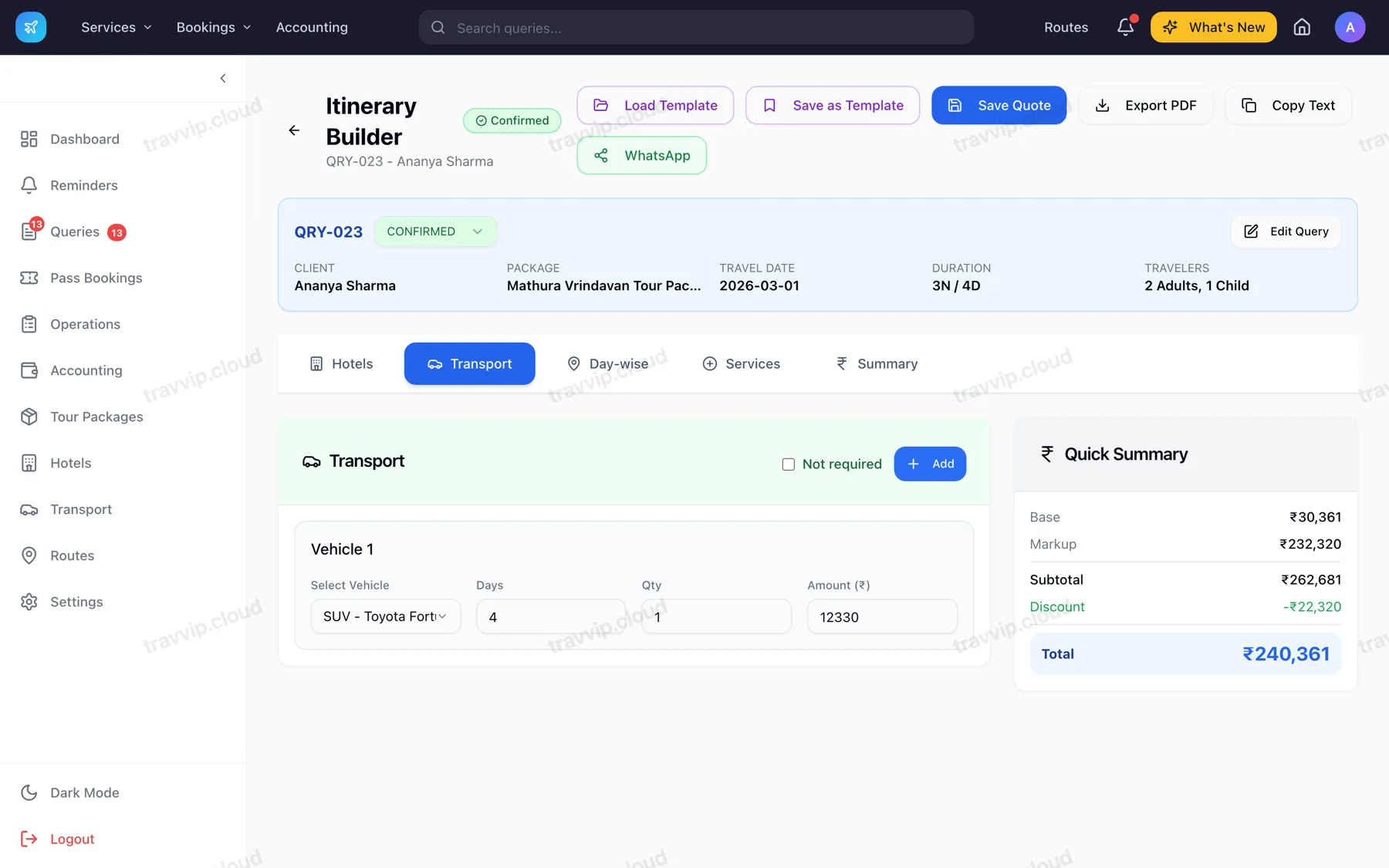Go to home via house icon
Viewport: 1389px width, 868px height.
pos(1302,27)
